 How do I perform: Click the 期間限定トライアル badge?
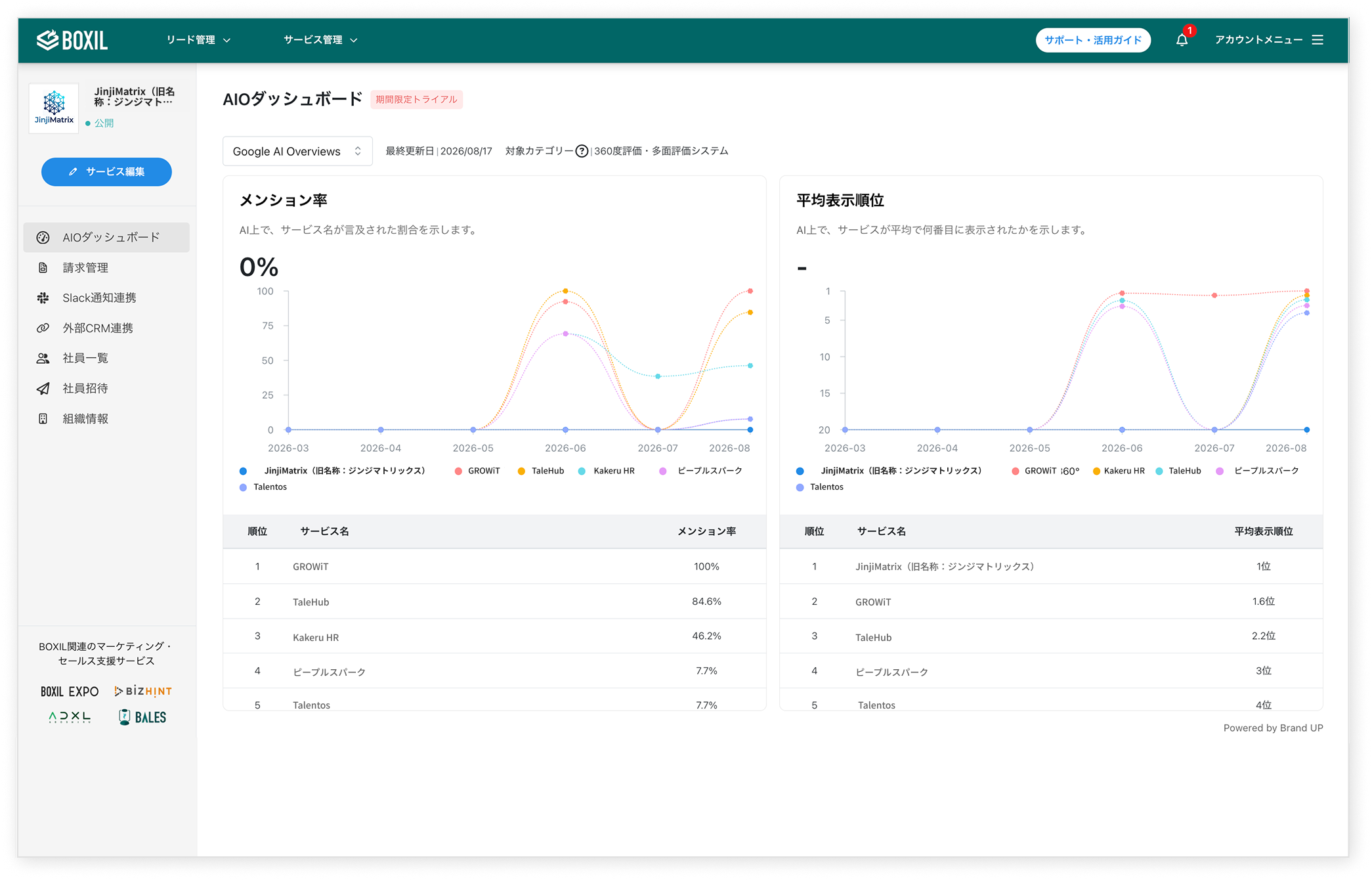point(416,100)
